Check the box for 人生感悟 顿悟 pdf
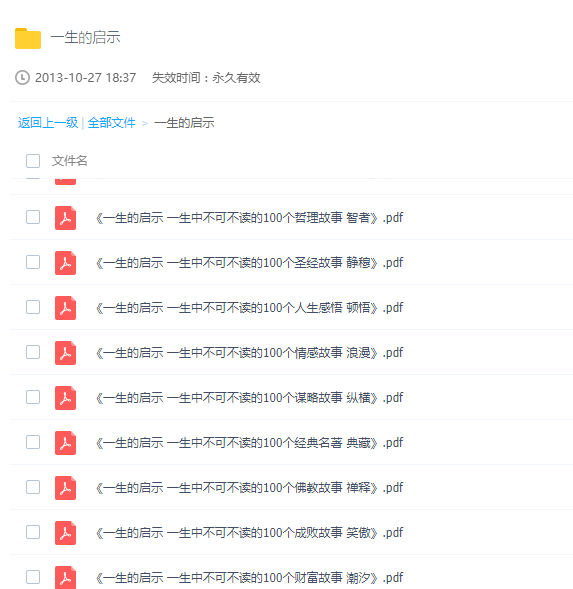This screenshot has width=573, height=589. coord(33,307)
